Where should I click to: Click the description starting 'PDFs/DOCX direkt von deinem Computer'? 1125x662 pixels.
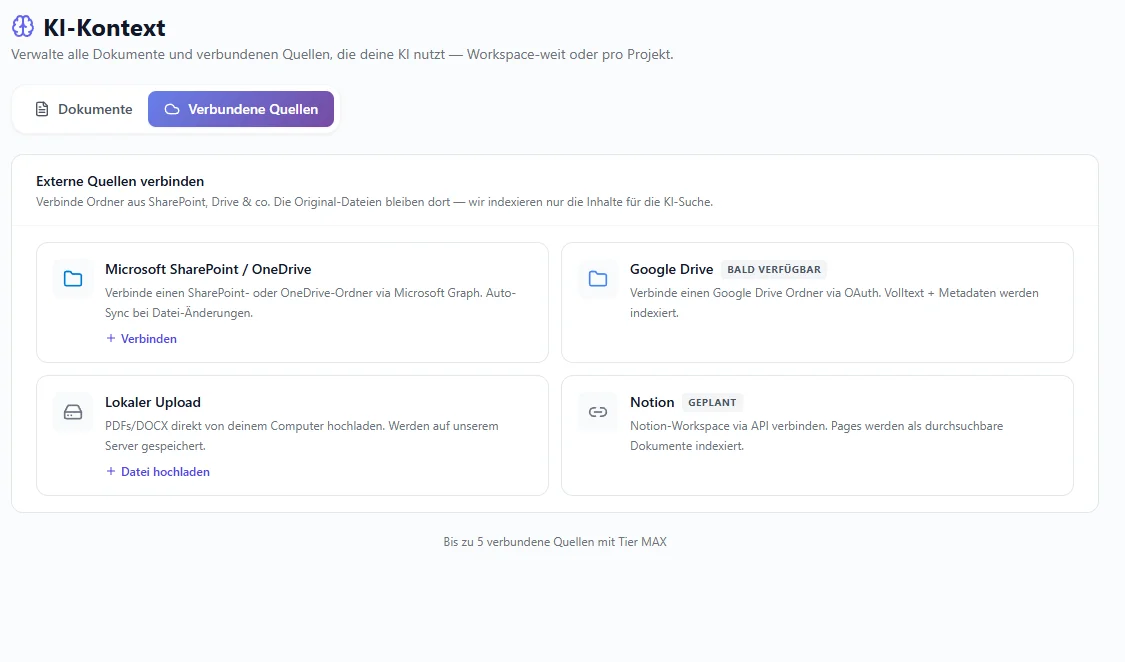(x=301, y=435)
